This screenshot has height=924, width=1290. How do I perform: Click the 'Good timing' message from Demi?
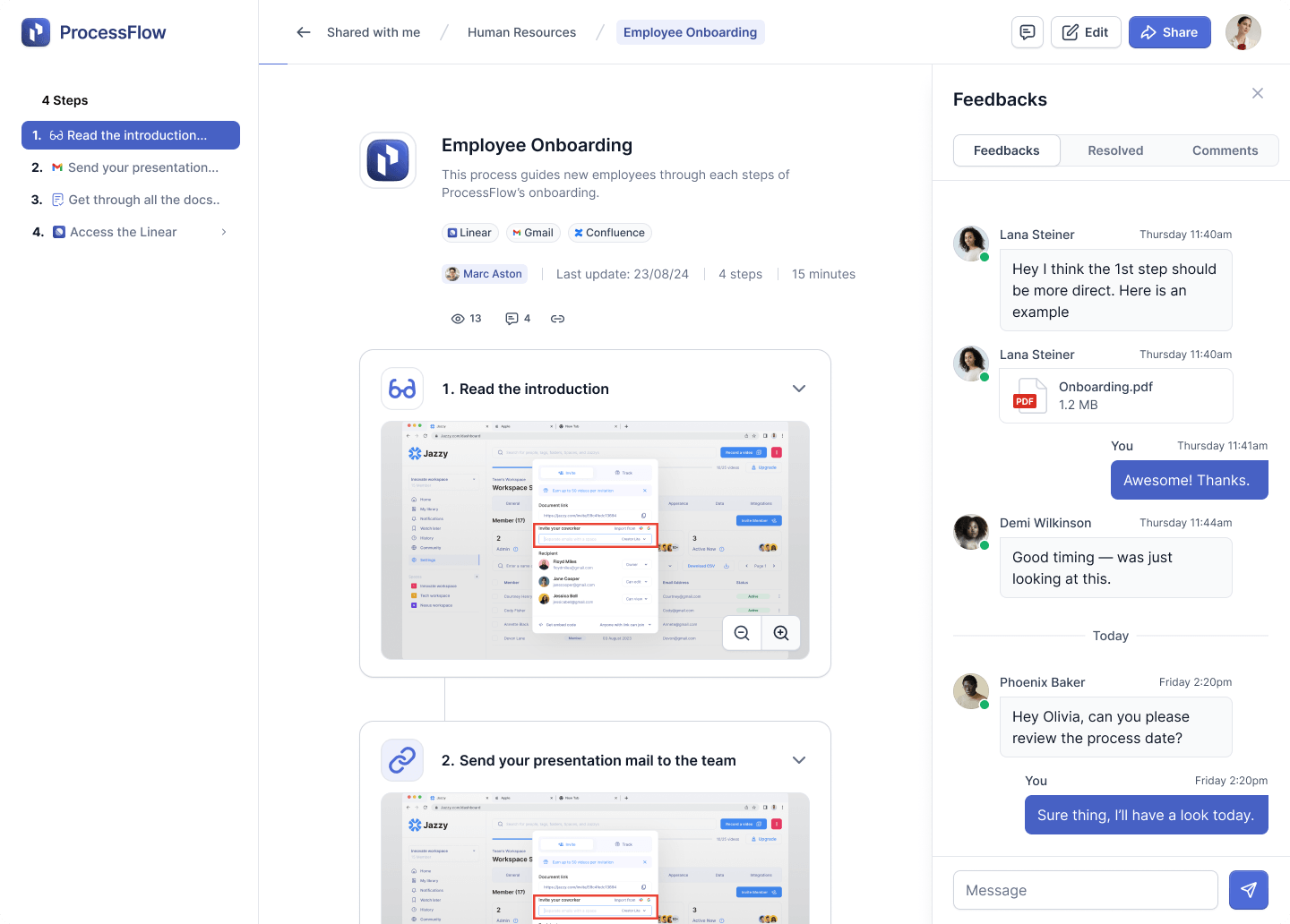pos(1116,568)
